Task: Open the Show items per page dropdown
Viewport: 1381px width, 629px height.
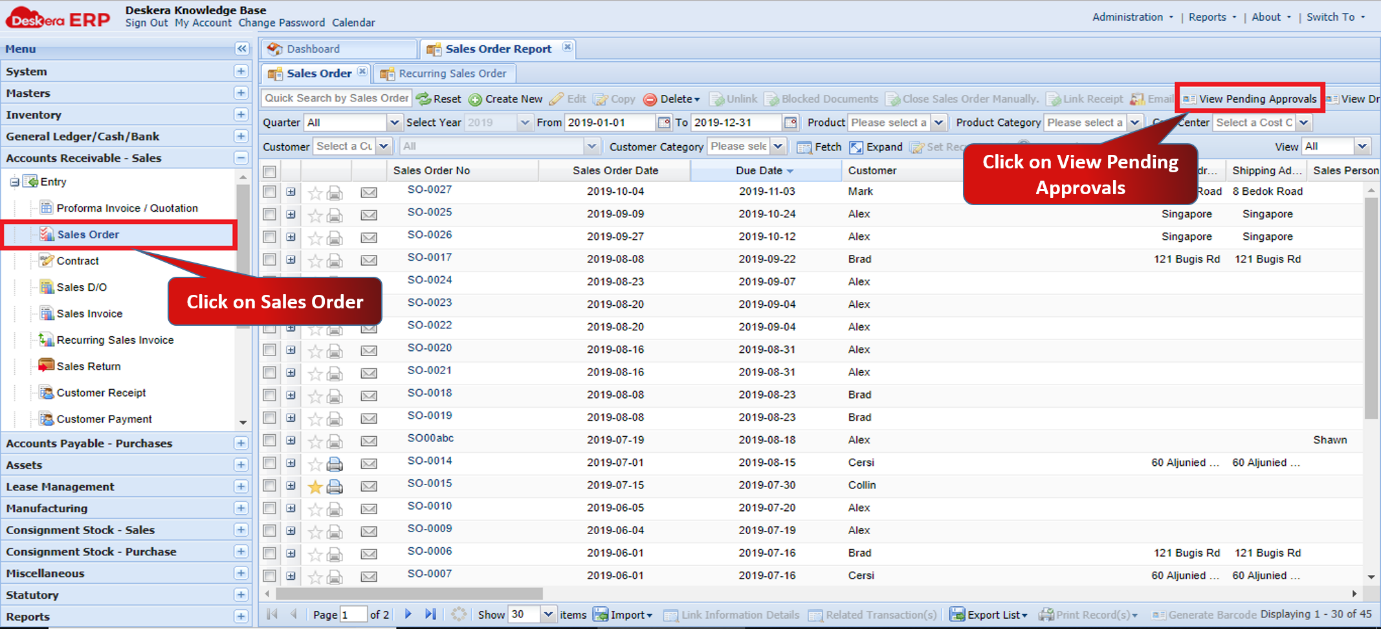Action: (548, 615)
